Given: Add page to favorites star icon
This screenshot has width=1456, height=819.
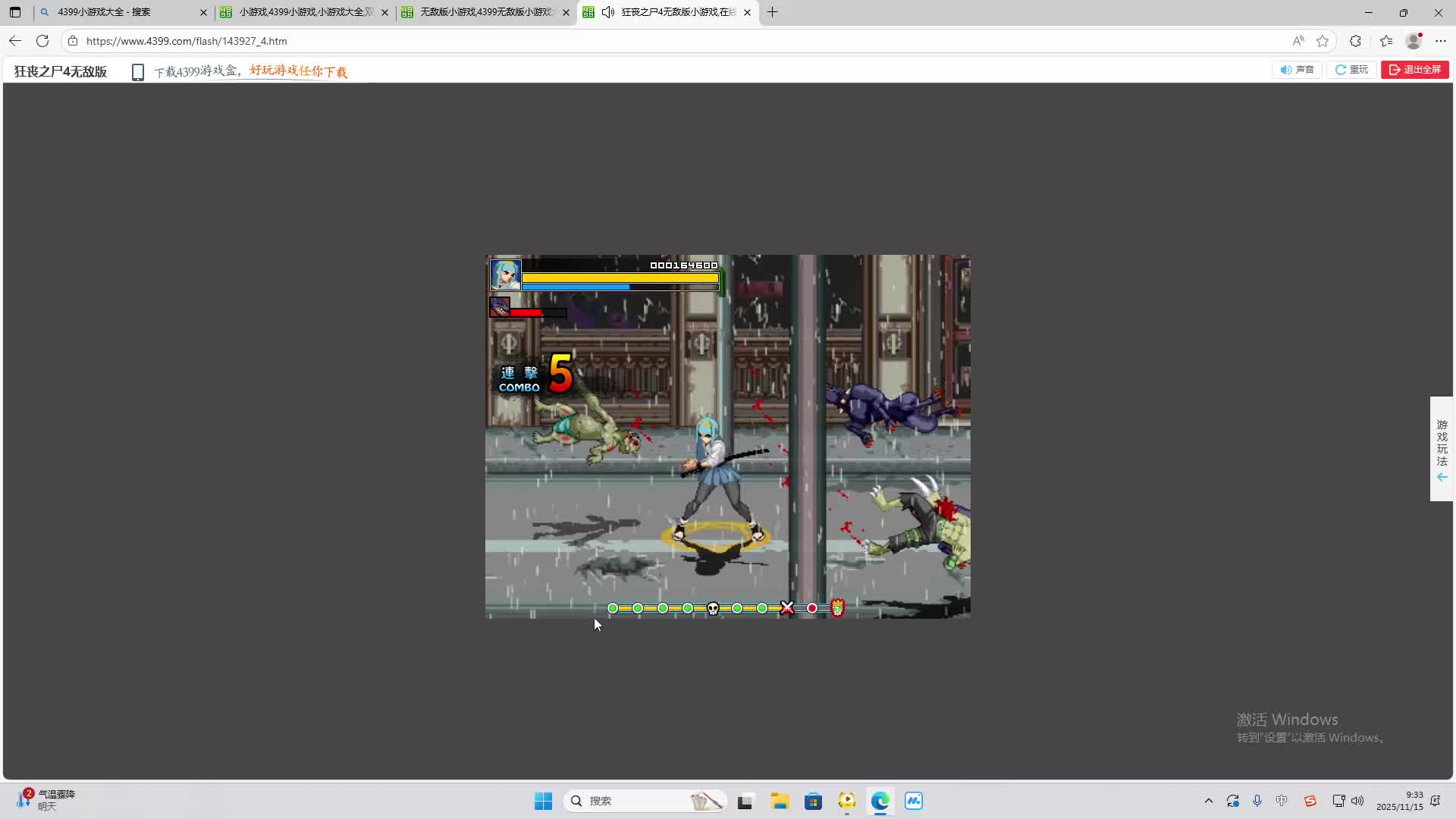Looking at the screenshot, I should [1323, 41].
